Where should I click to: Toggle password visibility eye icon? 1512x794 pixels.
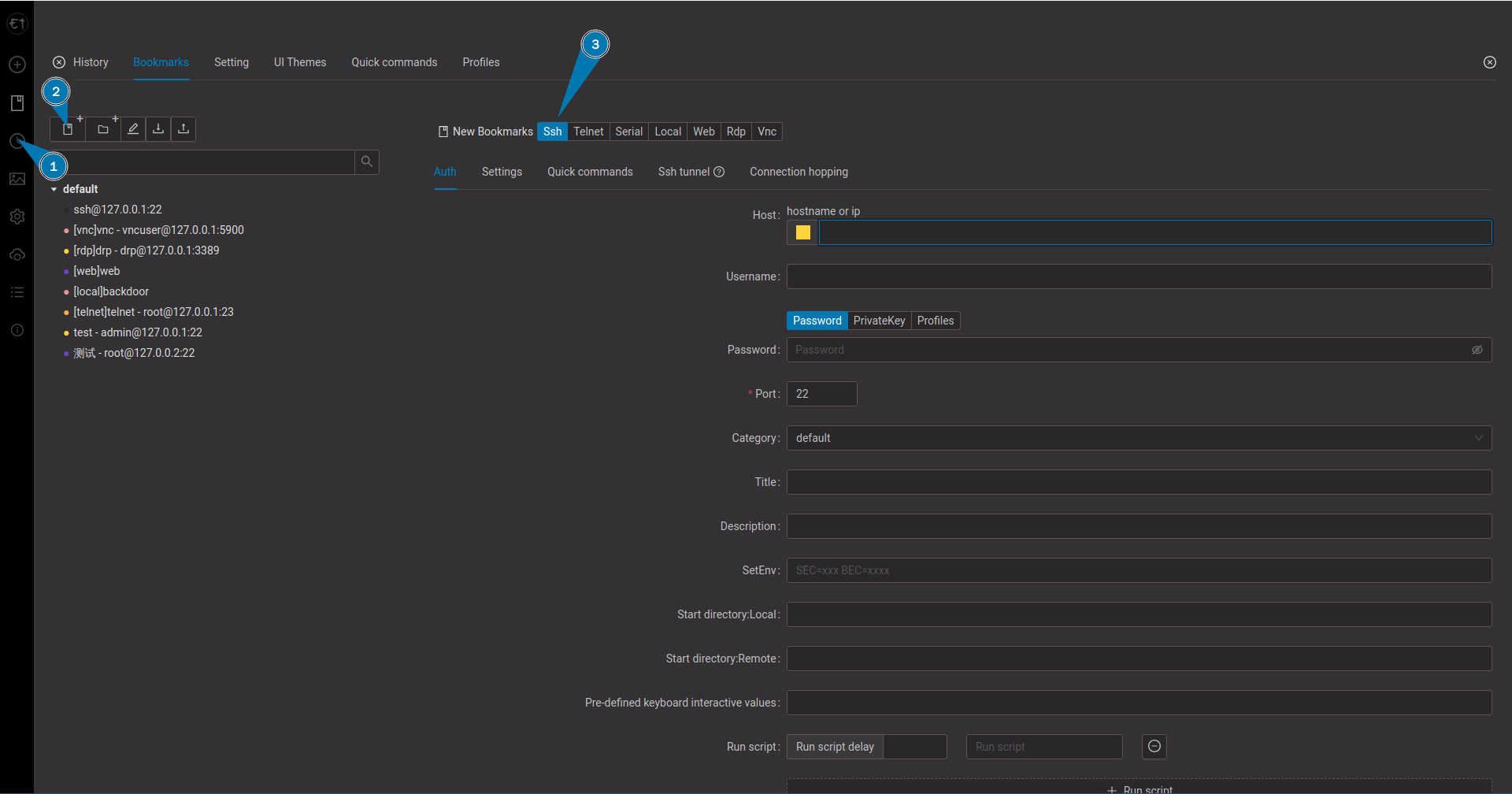(1477, 350)
